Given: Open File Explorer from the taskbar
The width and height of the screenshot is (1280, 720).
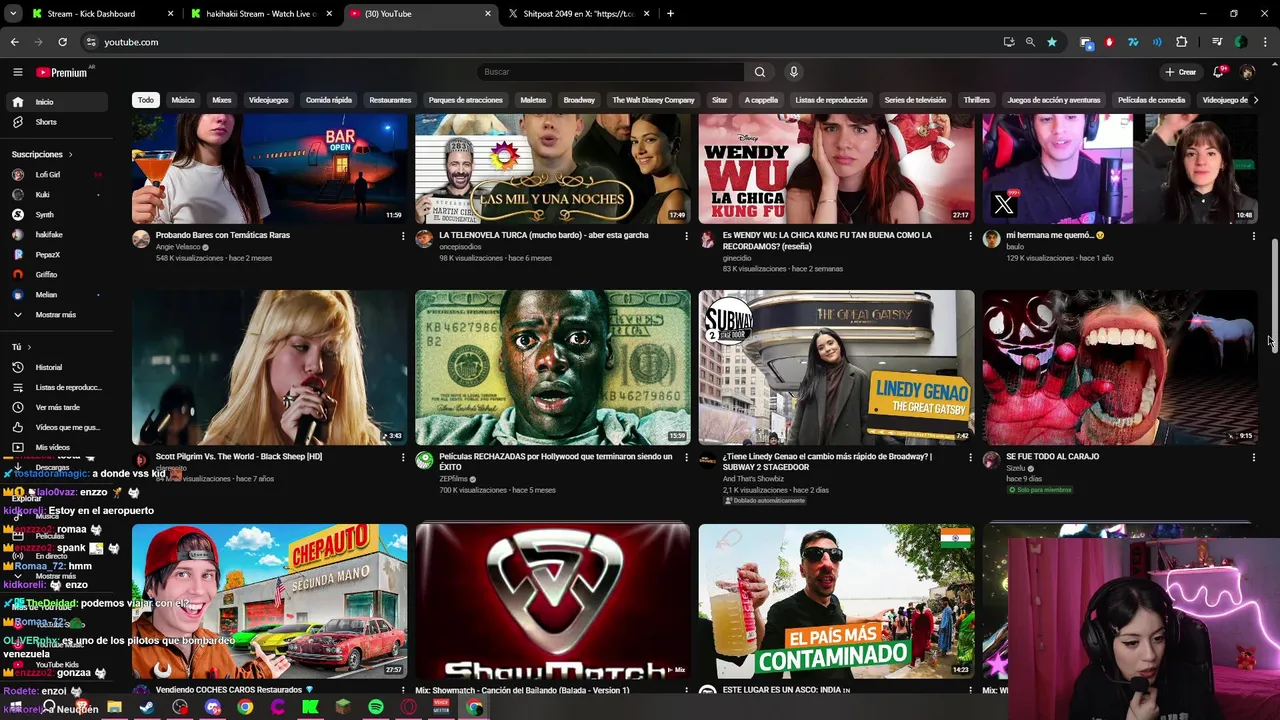Looking at the screenshot, I should (114, 707).
